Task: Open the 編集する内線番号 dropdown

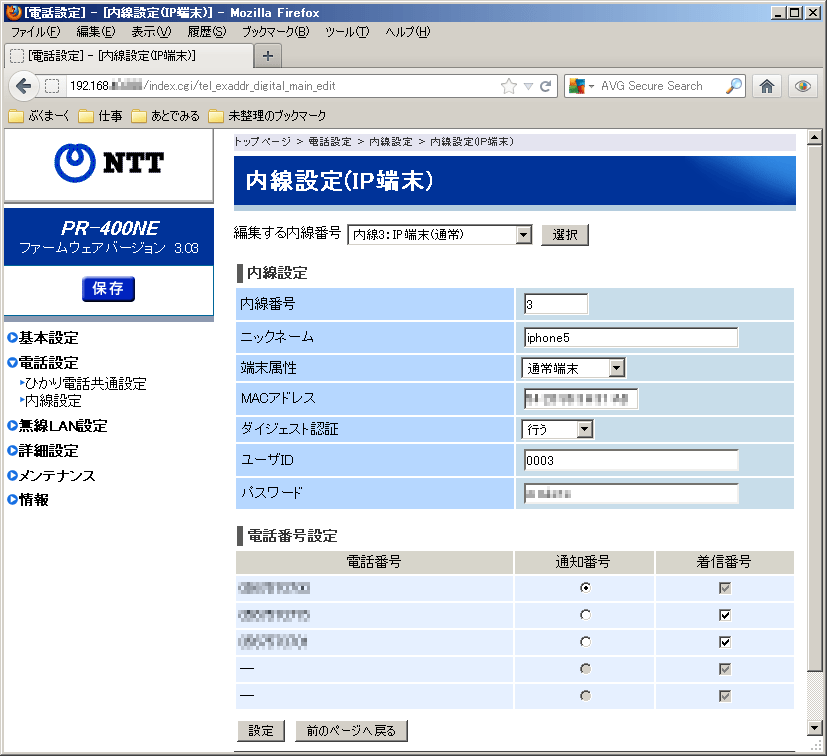Action: pos(439,235)
